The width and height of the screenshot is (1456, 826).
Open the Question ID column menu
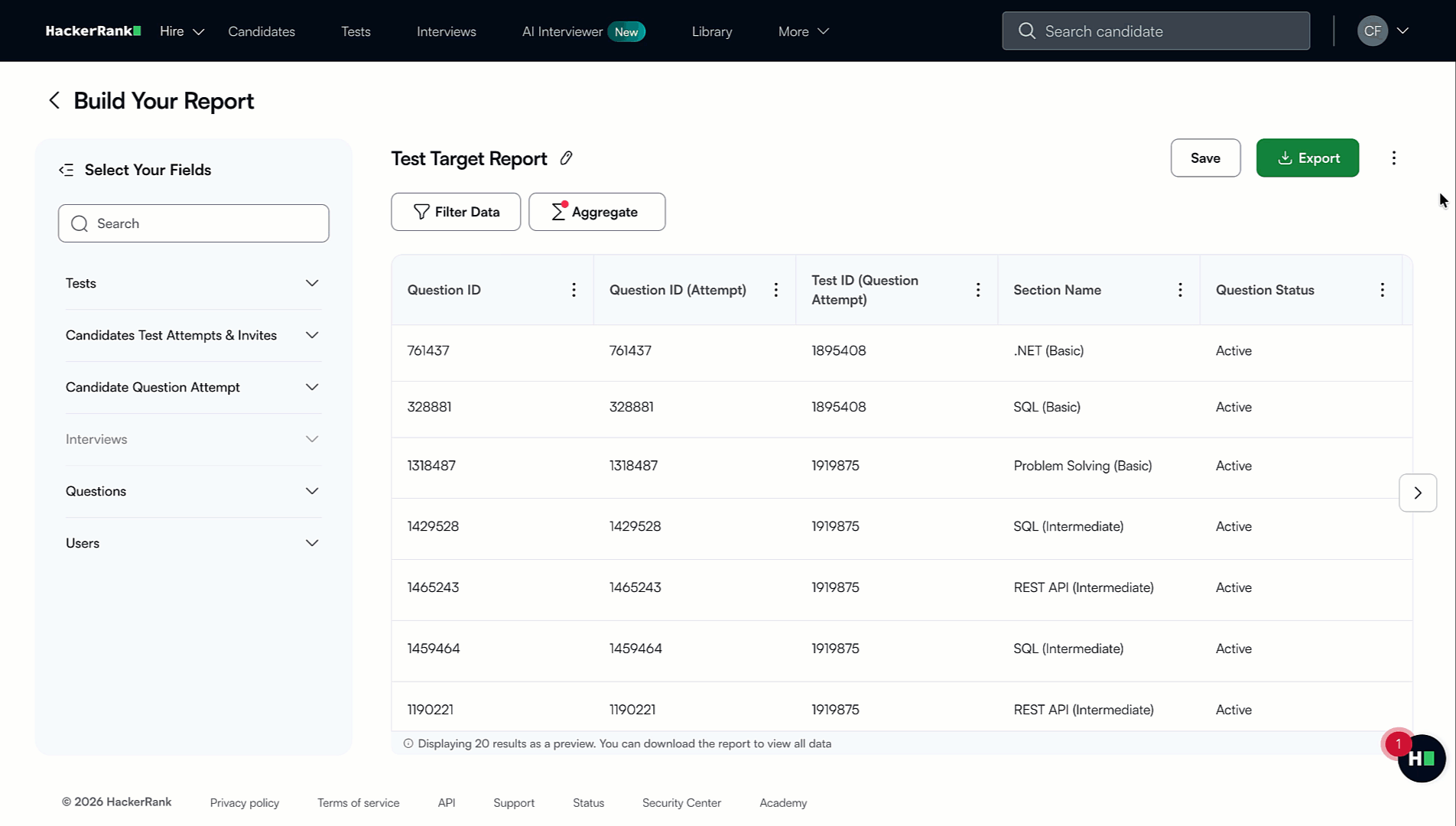tap(574, 290)
